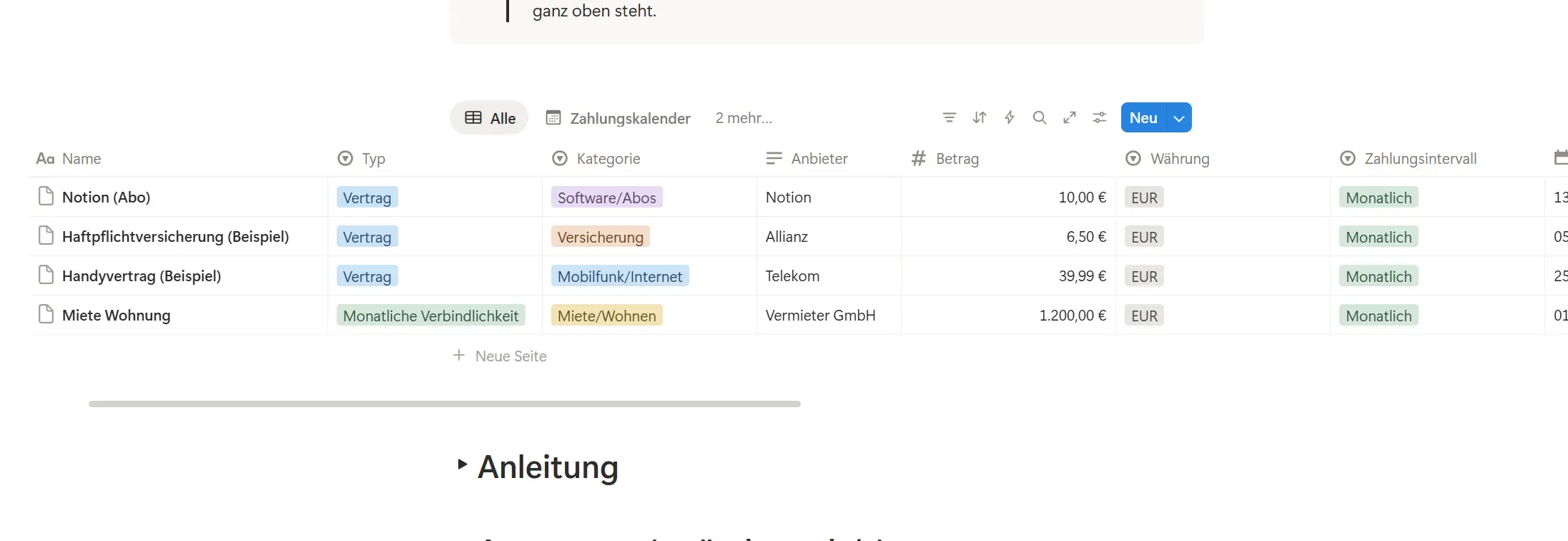The image size is (1568, 541).
Task: Click Vertrag tag in Notion (Abo) row
Action: (367, 198)
